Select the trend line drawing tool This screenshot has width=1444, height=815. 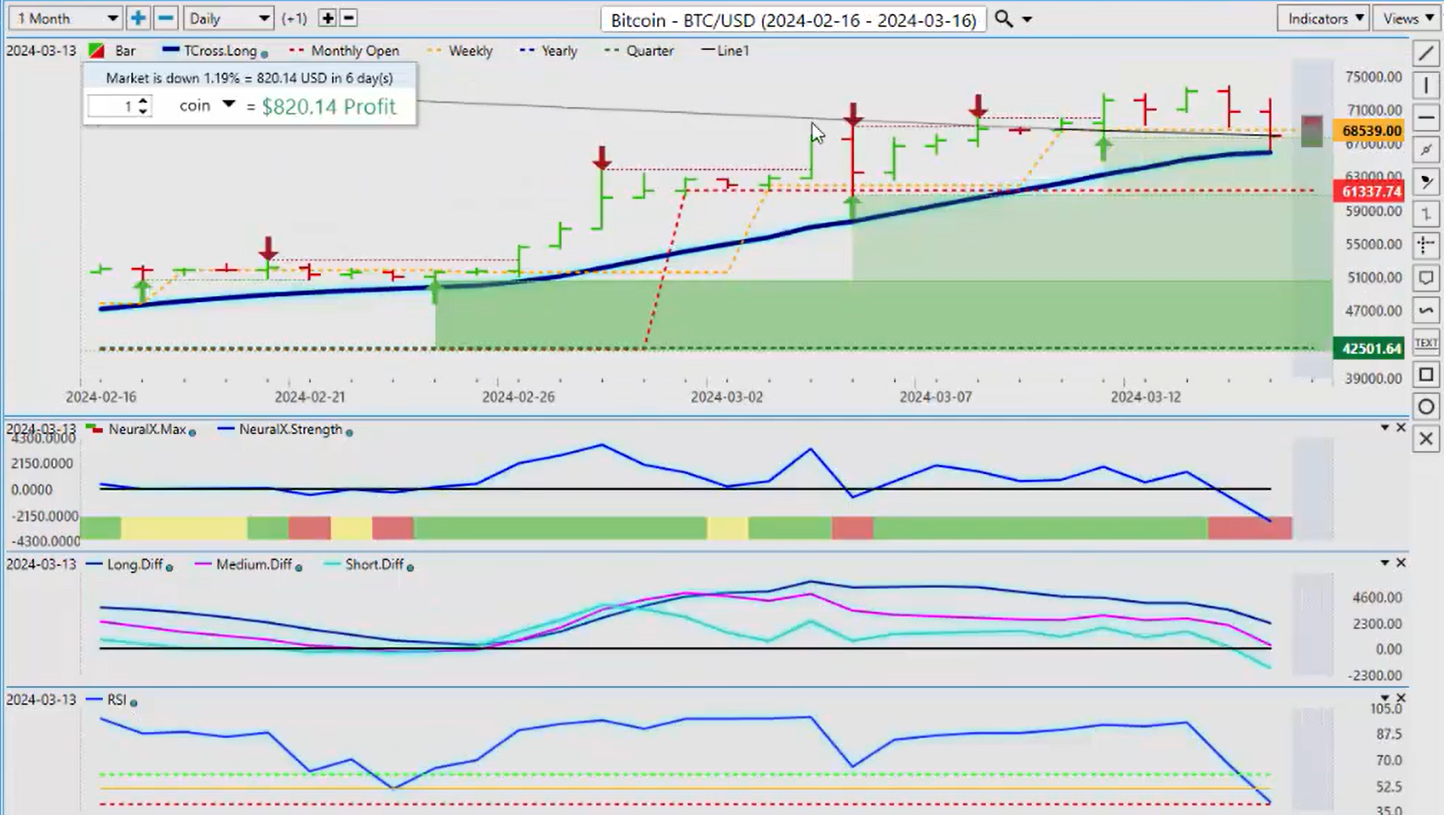(x=1426, y=53)
